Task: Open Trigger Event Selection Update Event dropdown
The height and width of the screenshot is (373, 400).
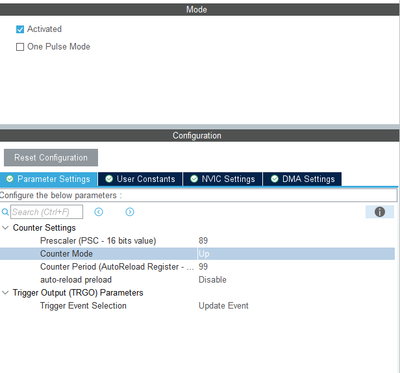Action: point(224,306)
